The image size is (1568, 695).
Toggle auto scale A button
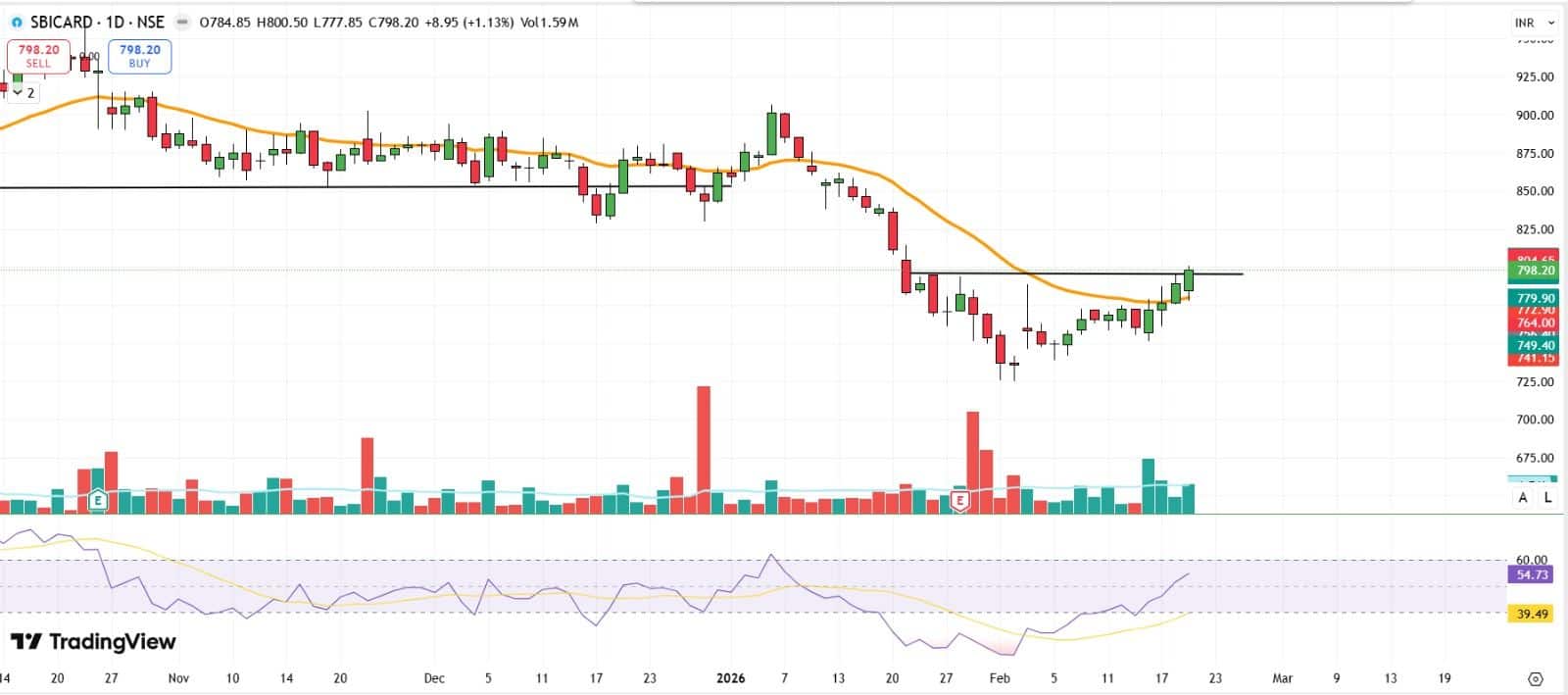click(x=1523, y=498)
